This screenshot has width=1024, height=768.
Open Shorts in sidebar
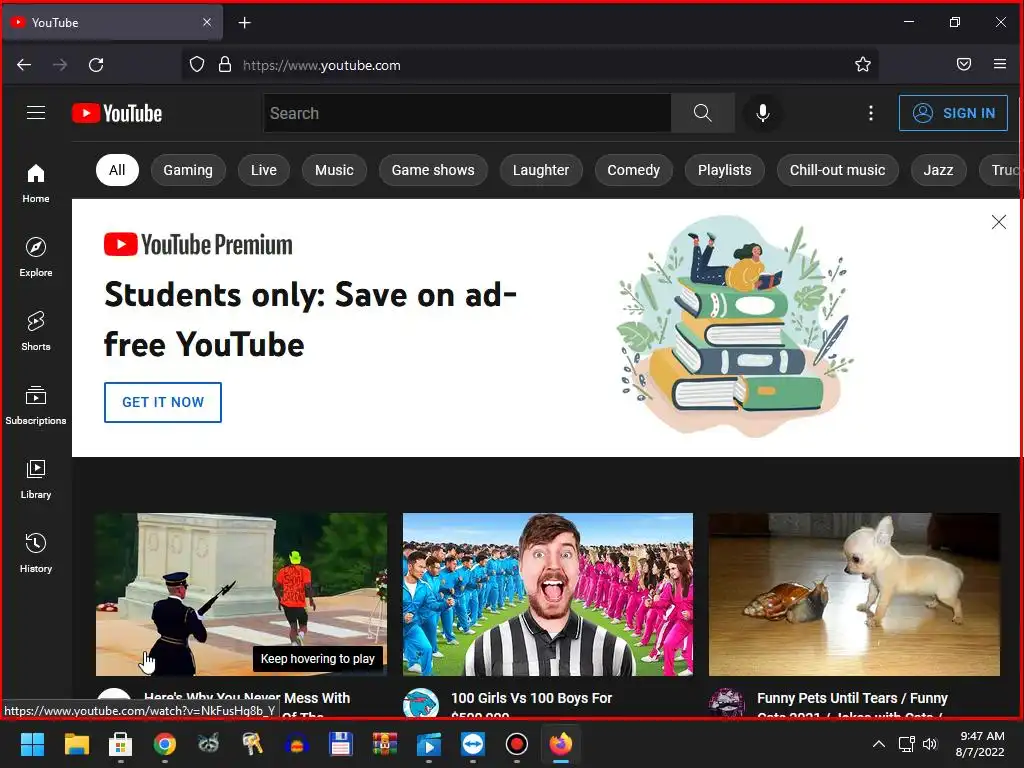click(36, 331)
